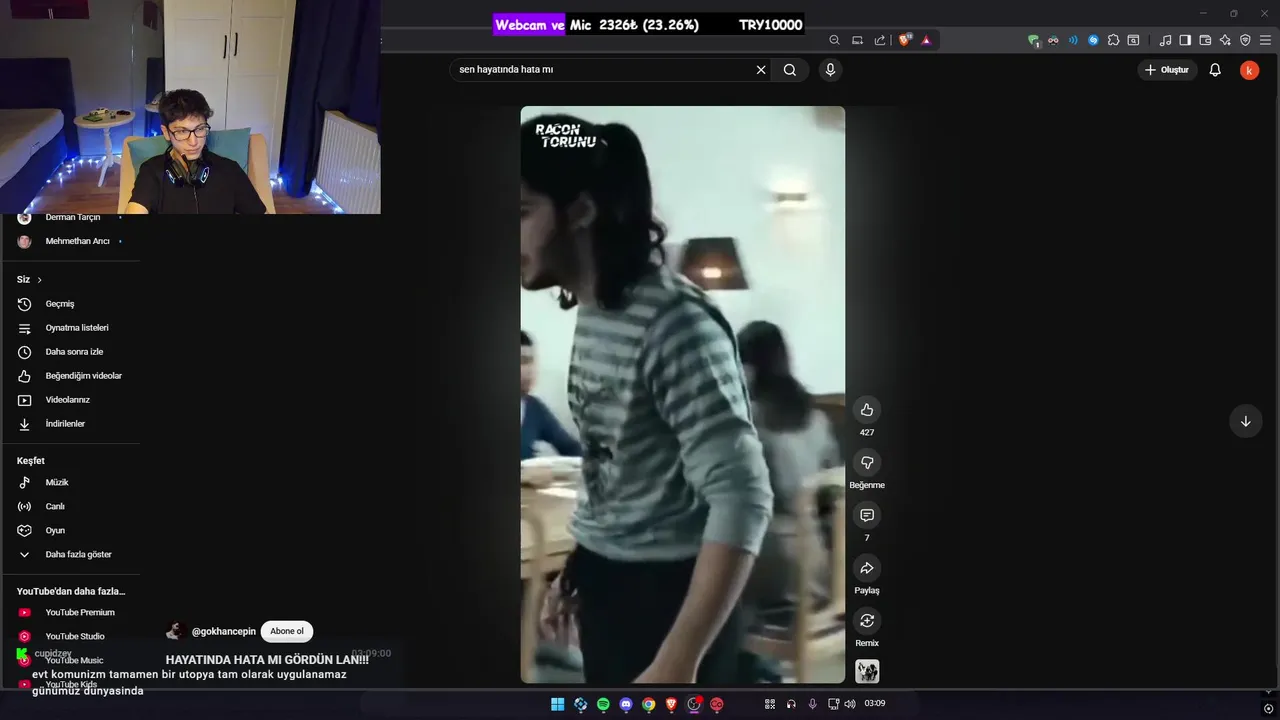Viewport: 1280px width, 720px height.
Task: Expand Daha fazla göster in Keşfet
Action: click(x=70, y=554)
